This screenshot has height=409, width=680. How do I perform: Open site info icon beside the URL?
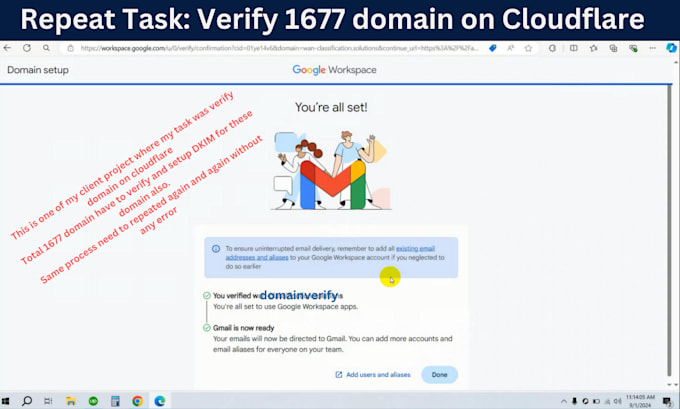coord(70,48)
